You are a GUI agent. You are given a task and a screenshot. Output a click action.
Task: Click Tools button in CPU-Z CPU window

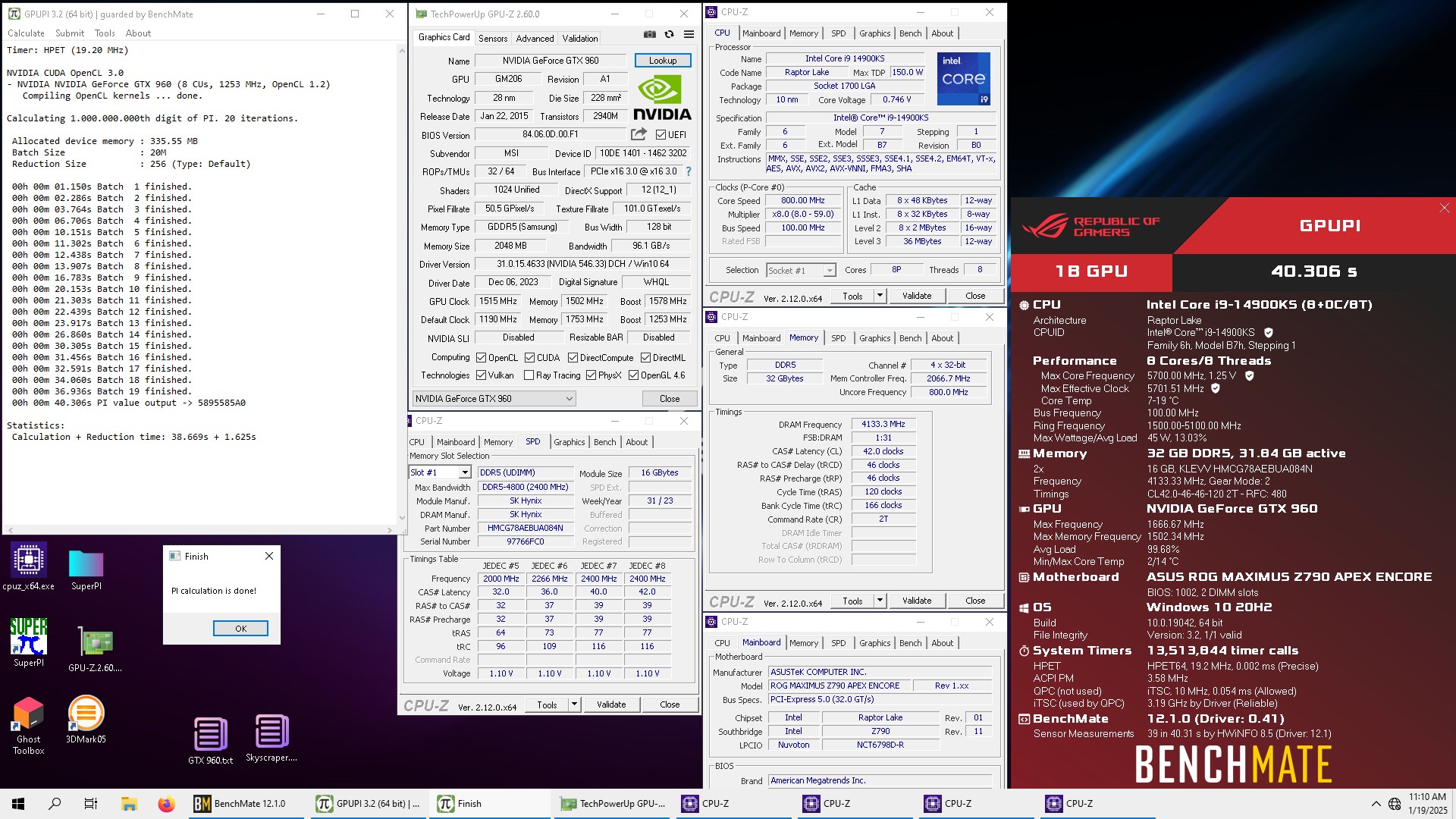[852, 297]
